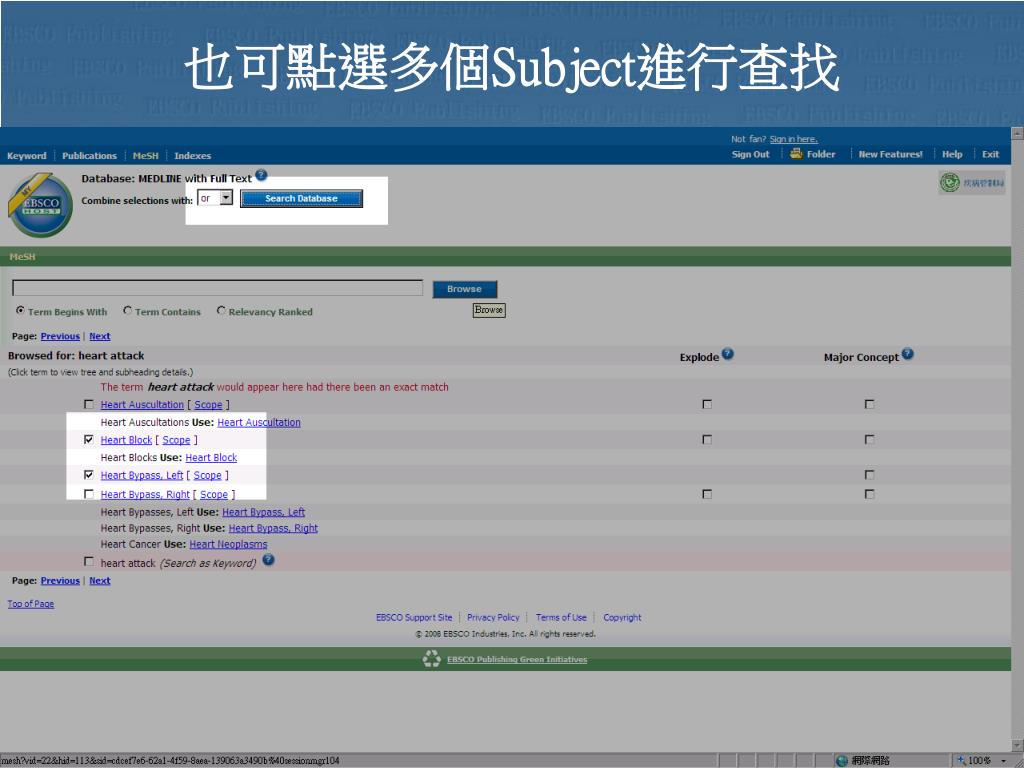This screenshot has height=768, width=1024.
Task: Go to Next page at top
Action: coord(100,336)
